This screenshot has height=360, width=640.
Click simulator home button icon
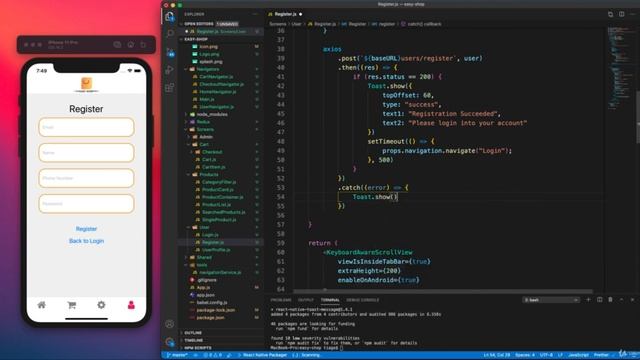pos(131,44)
